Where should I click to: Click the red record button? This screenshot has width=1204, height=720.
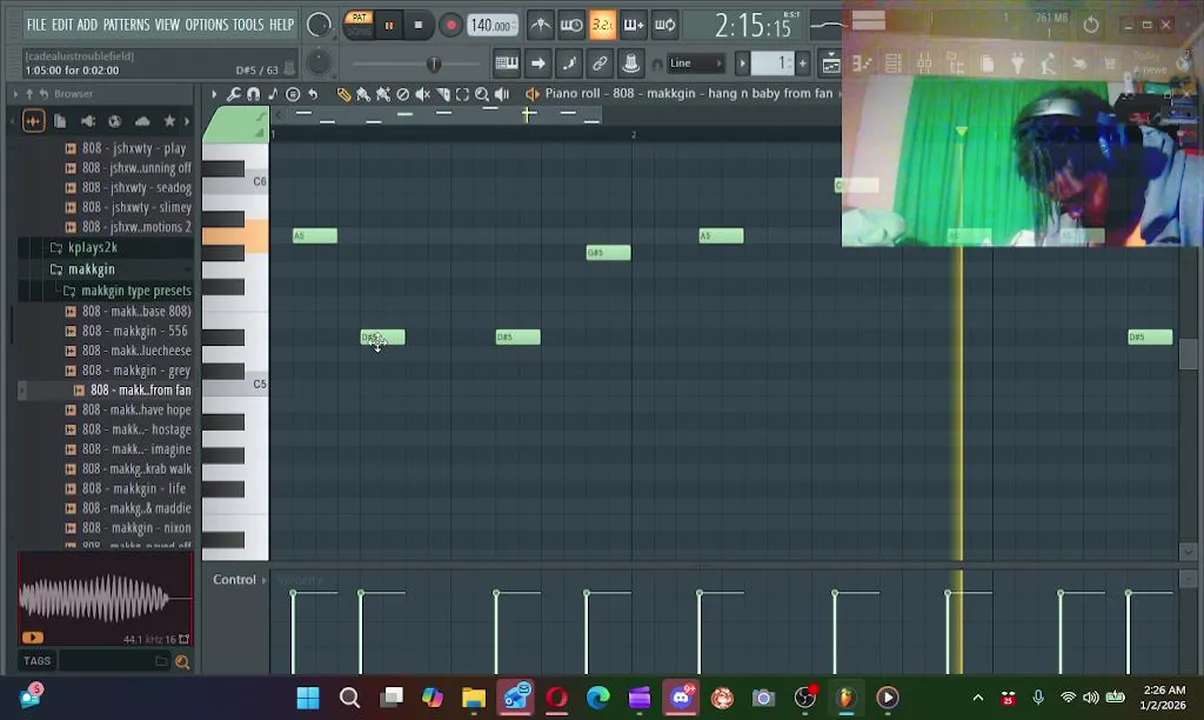pos(451,25)
